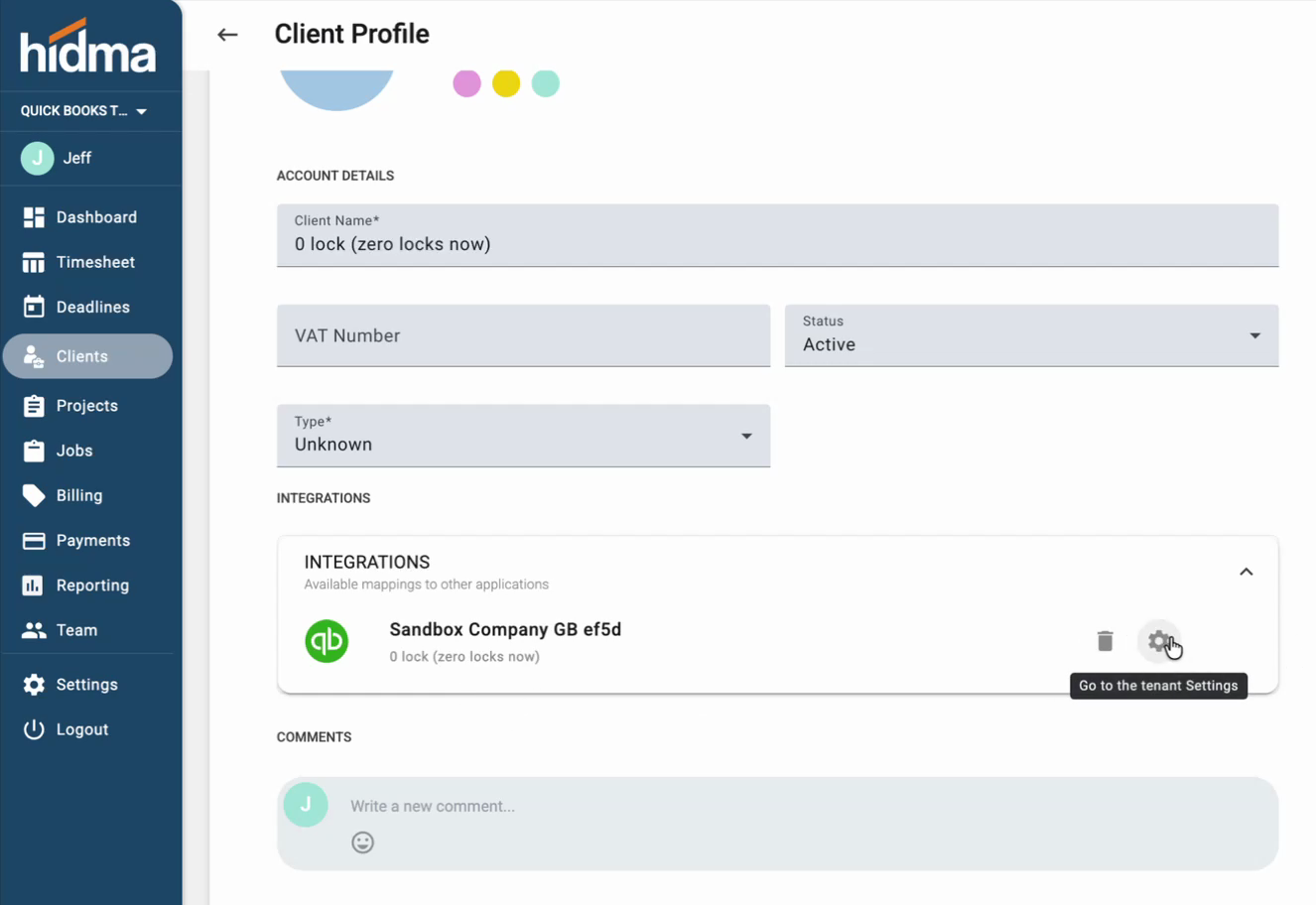This screenshot has width=1316, height=905.
Task: Open the Quick Books tenant switcher
Action: (84, 111)
